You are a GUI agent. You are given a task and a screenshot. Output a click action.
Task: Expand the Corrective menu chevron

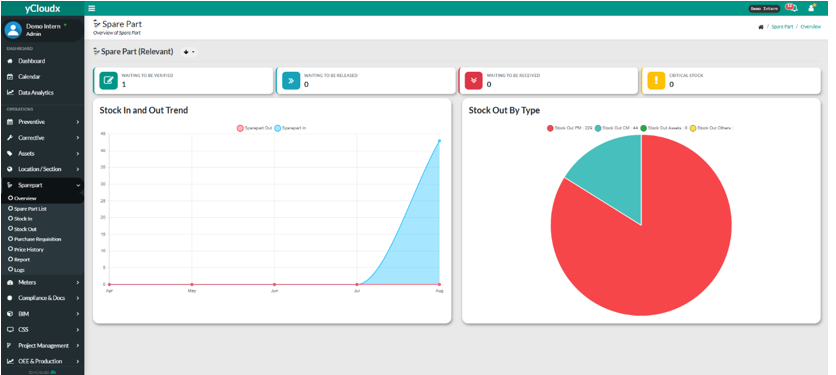(x=78, y=138)
